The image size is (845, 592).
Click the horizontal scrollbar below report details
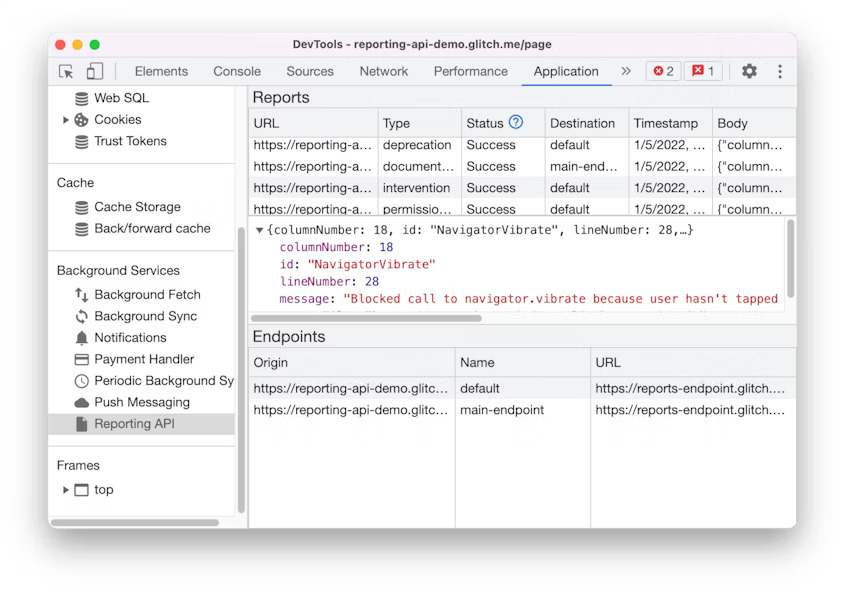[370, 316]
